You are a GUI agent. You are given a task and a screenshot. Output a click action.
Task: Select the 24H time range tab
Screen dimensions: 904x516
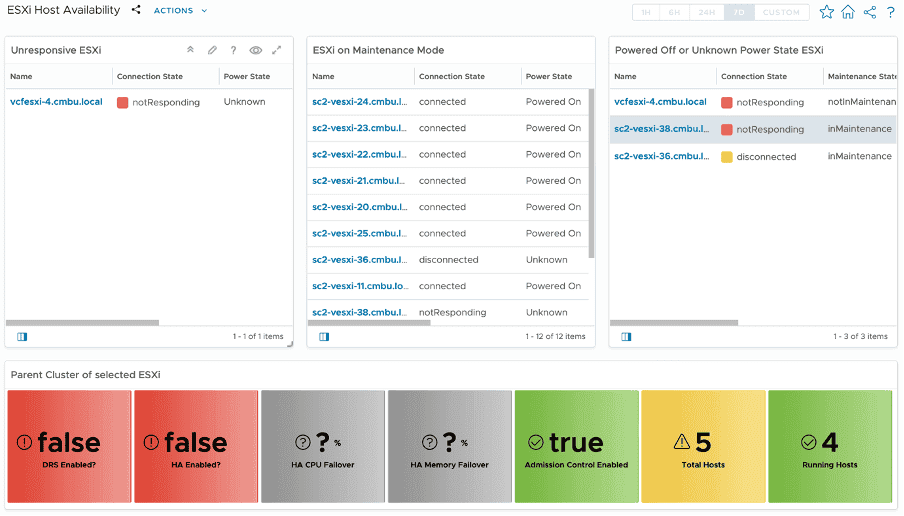706,12
